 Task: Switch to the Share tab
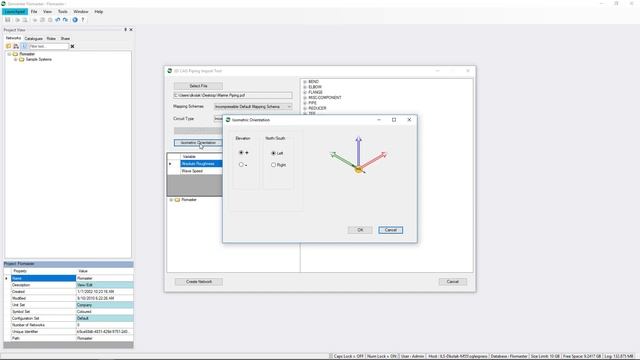tap(65, 38)
